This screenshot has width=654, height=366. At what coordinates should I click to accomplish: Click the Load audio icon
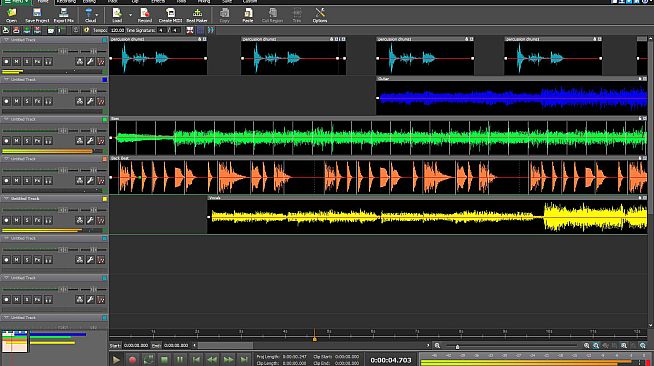tap(117, 15)
